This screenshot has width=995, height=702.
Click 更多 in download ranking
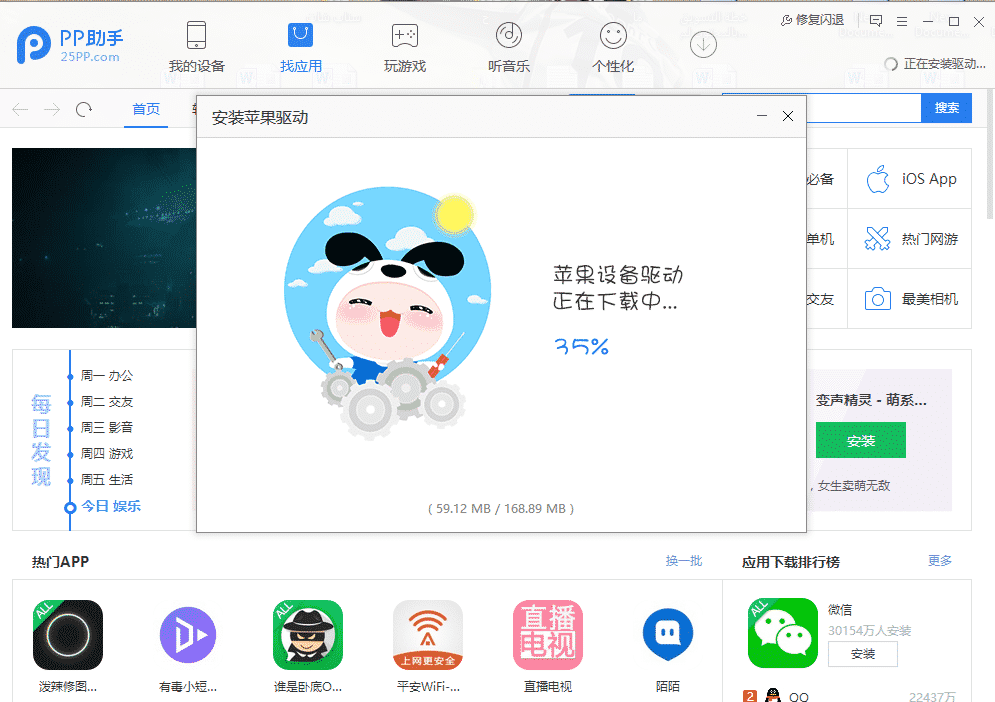point(940,561)
